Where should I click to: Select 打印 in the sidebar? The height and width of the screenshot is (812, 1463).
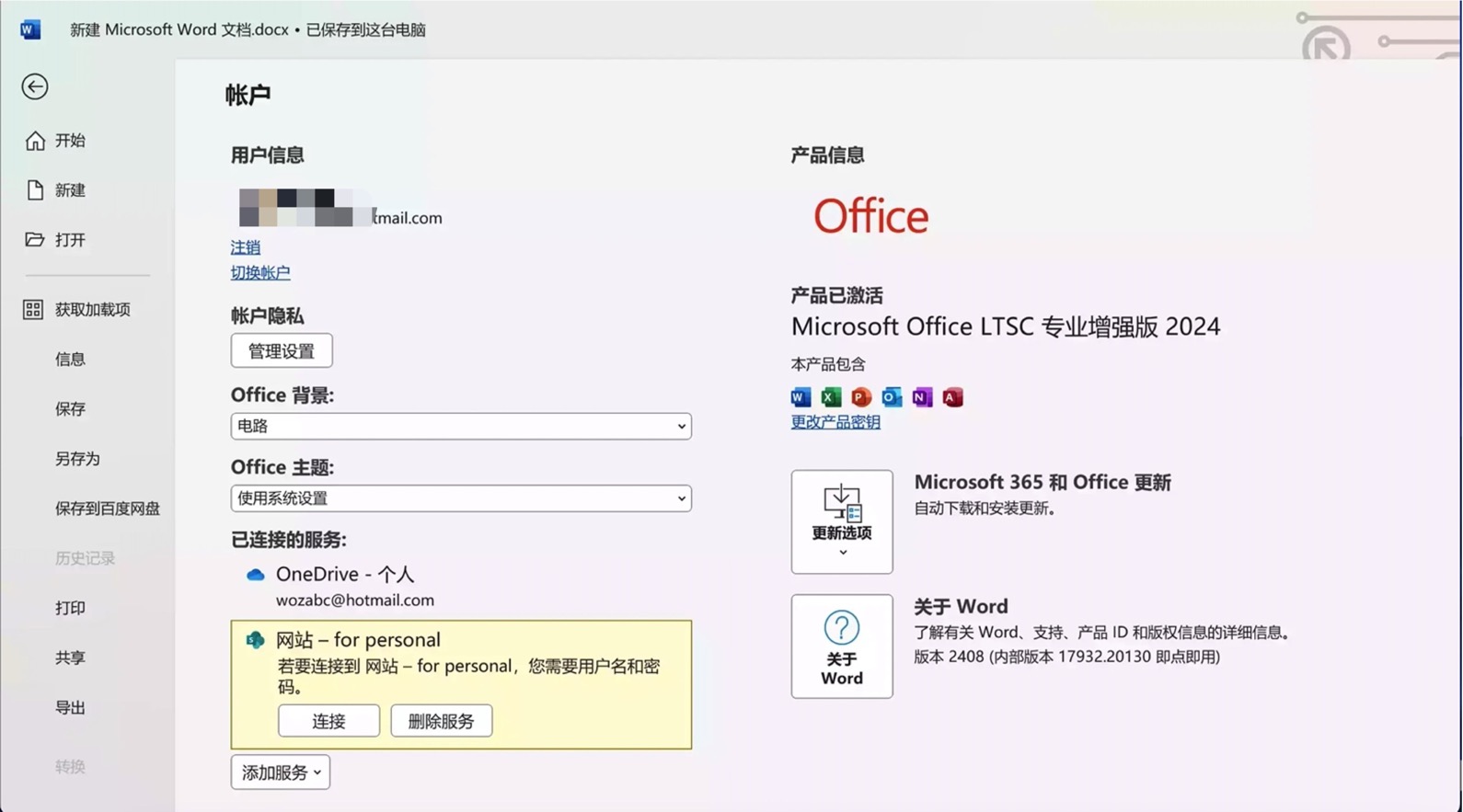tap(70, 608)
